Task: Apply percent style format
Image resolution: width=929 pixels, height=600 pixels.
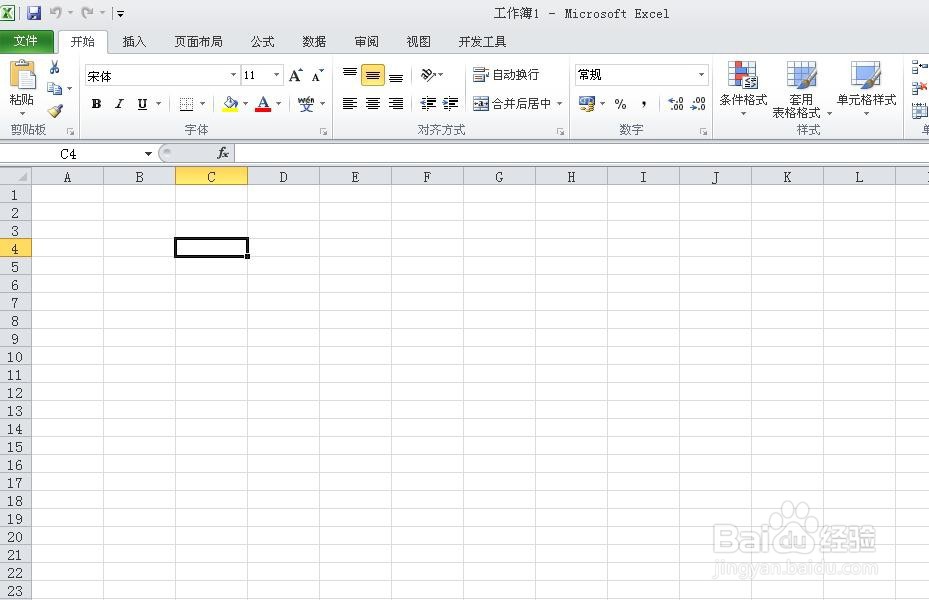Action: pos(620,104)
